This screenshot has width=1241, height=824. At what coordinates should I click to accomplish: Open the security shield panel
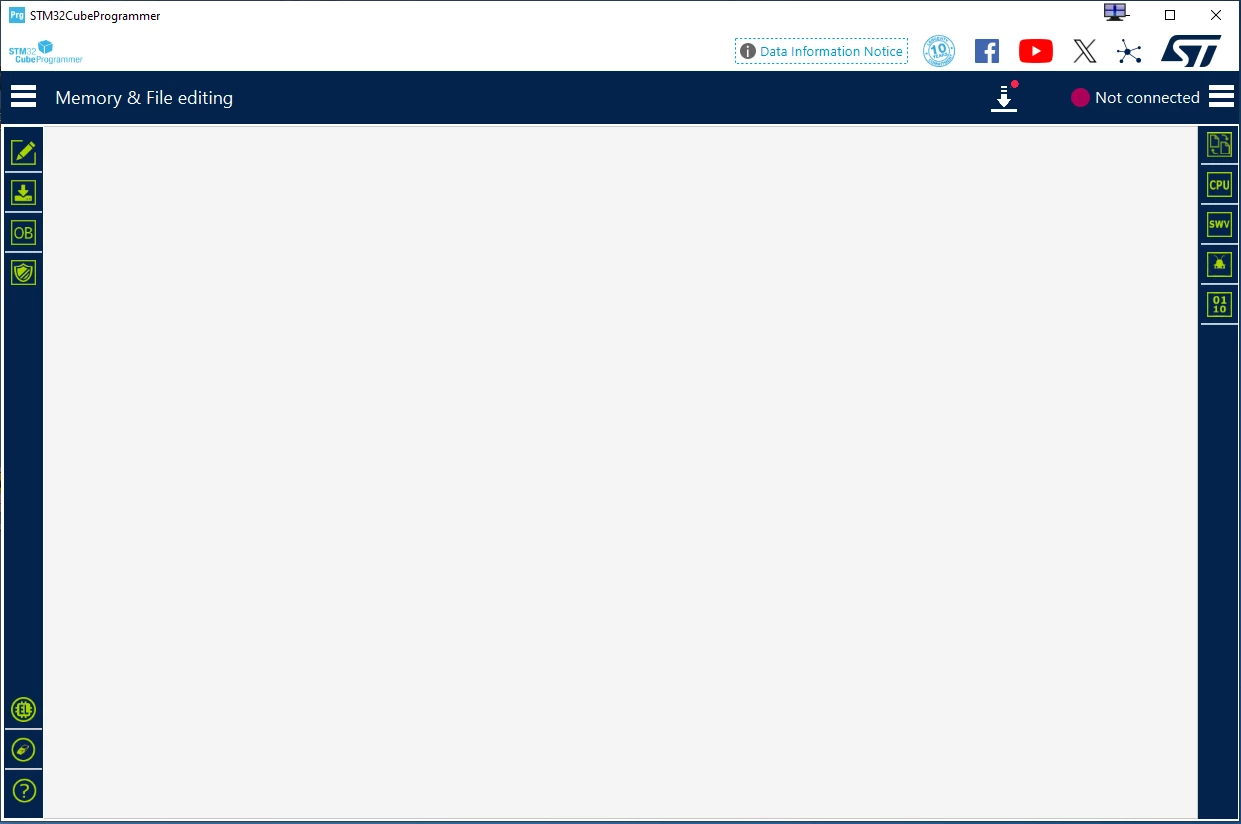[23, 272]
